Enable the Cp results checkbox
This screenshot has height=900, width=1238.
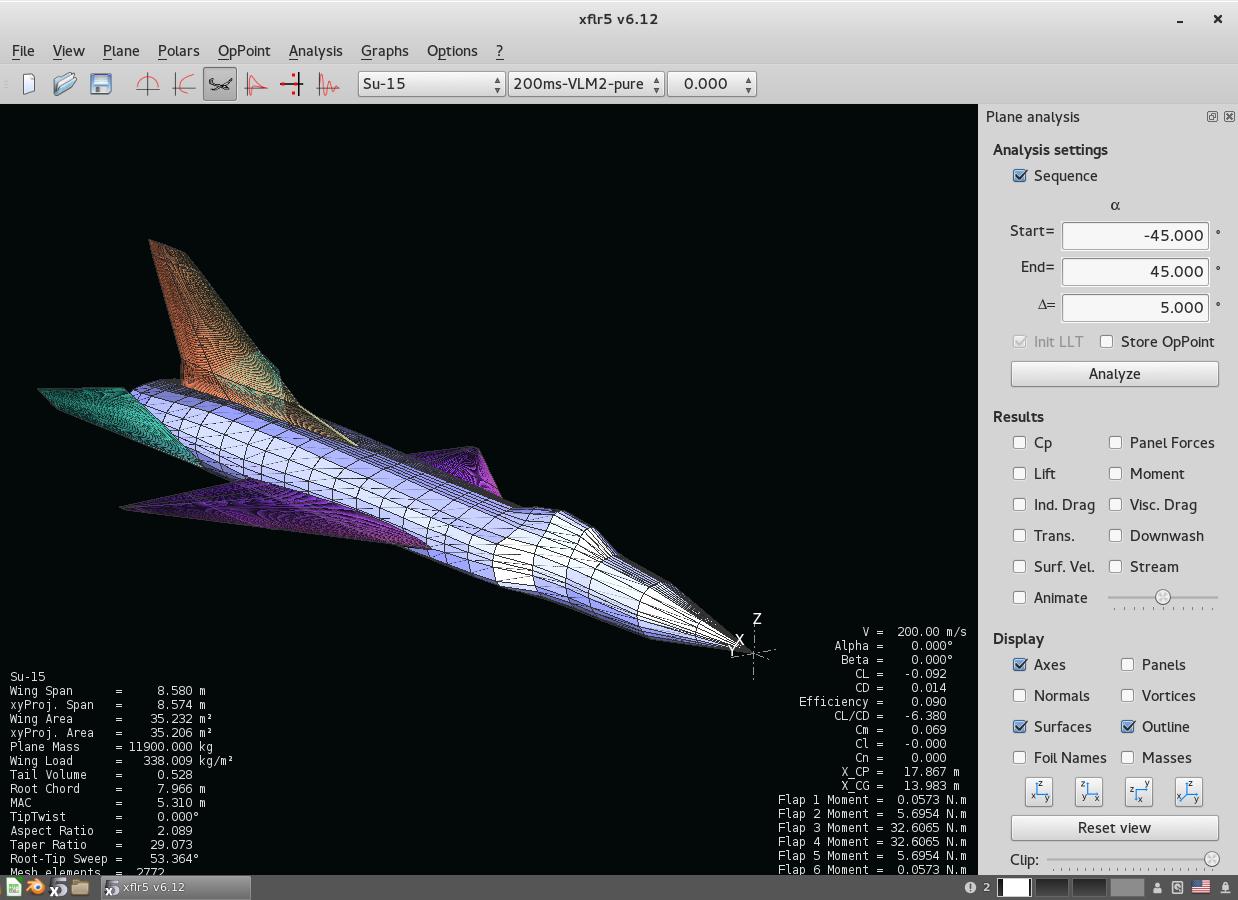click(x=1020, y=443)
